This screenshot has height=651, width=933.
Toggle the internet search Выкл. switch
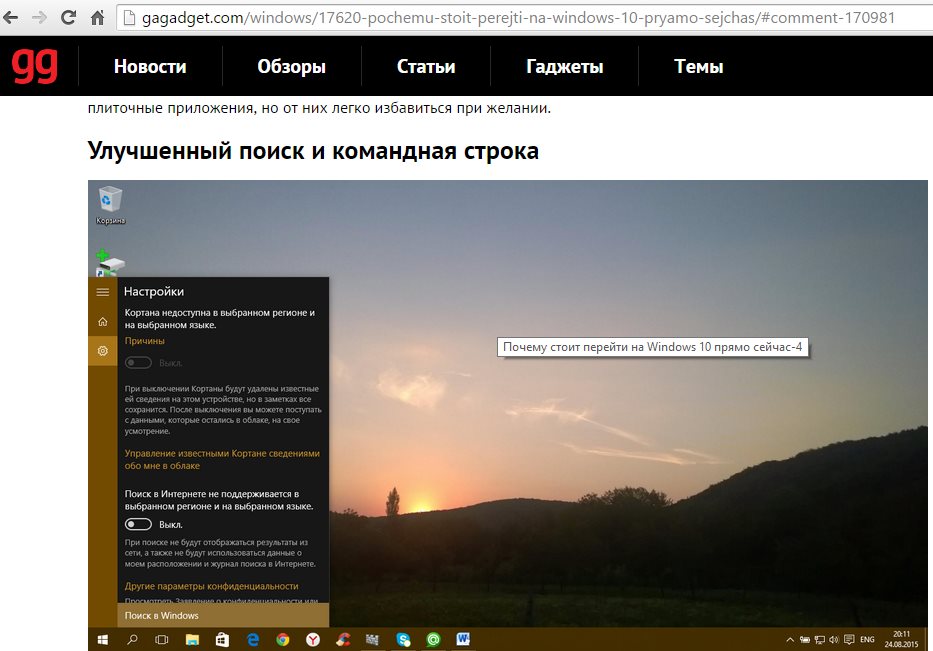click(x=138, y=524)
